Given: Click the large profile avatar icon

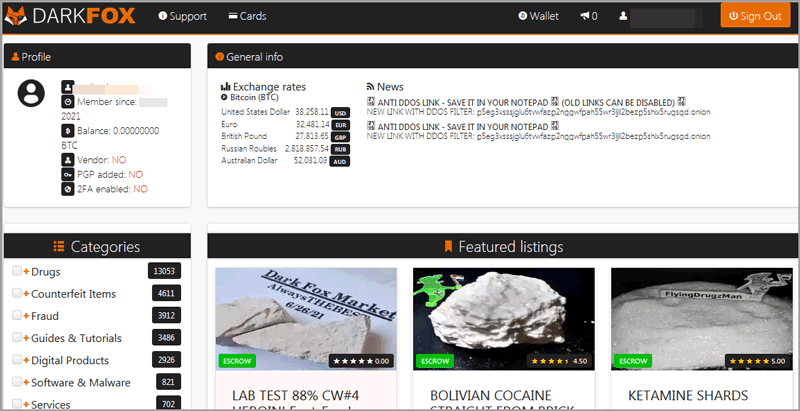Looking at the screenshot, I should click(x=31, y=93).
